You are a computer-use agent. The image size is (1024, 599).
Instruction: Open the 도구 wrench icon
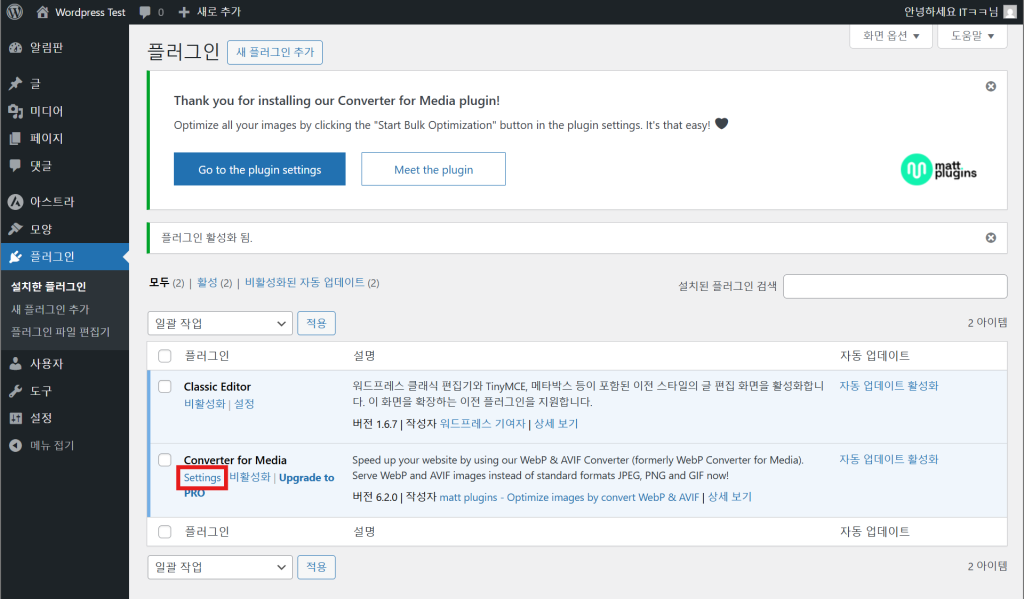point(16,391)
